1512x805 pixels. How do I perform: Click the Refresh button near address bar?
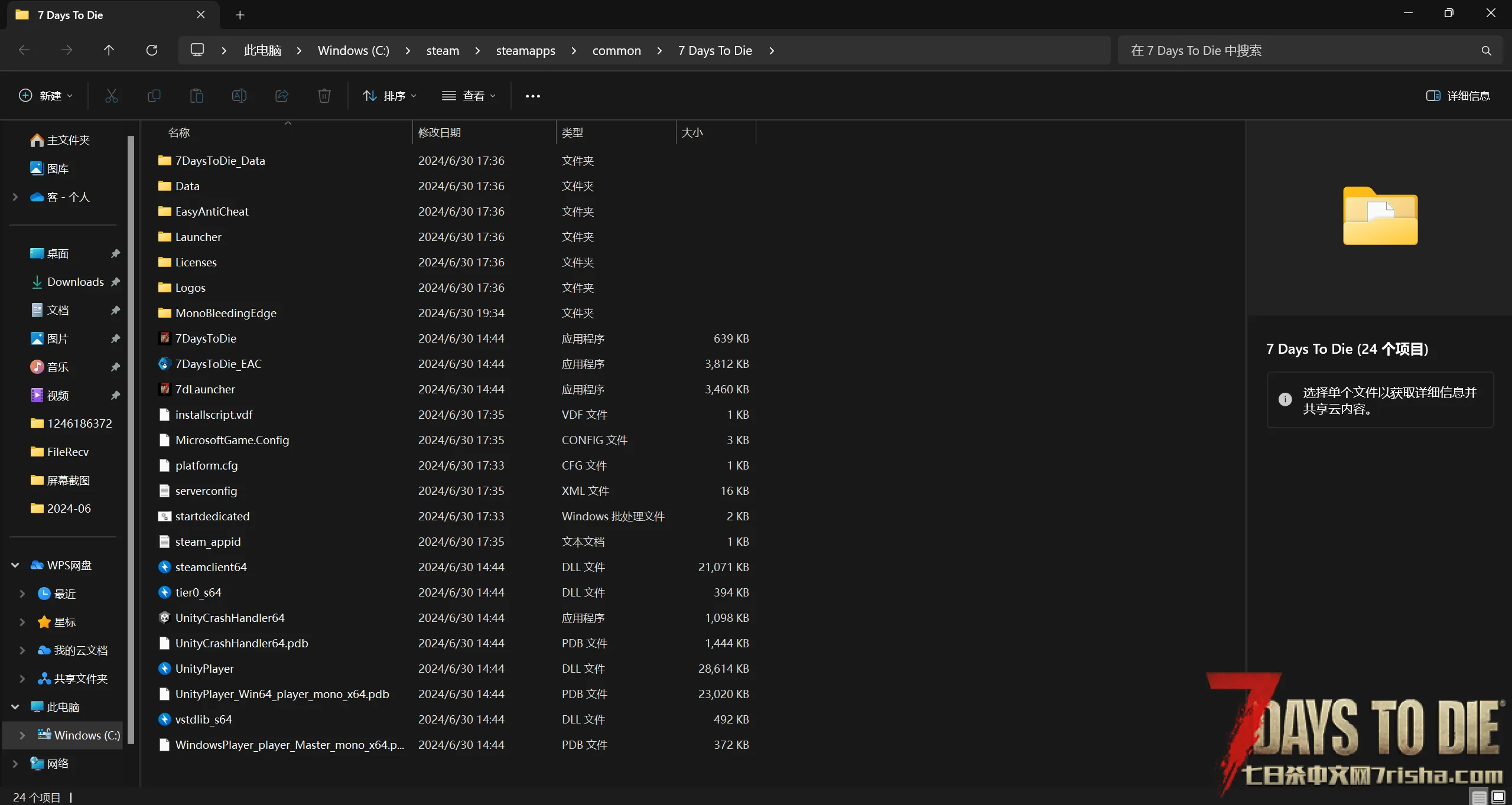[x=152, y=50]
